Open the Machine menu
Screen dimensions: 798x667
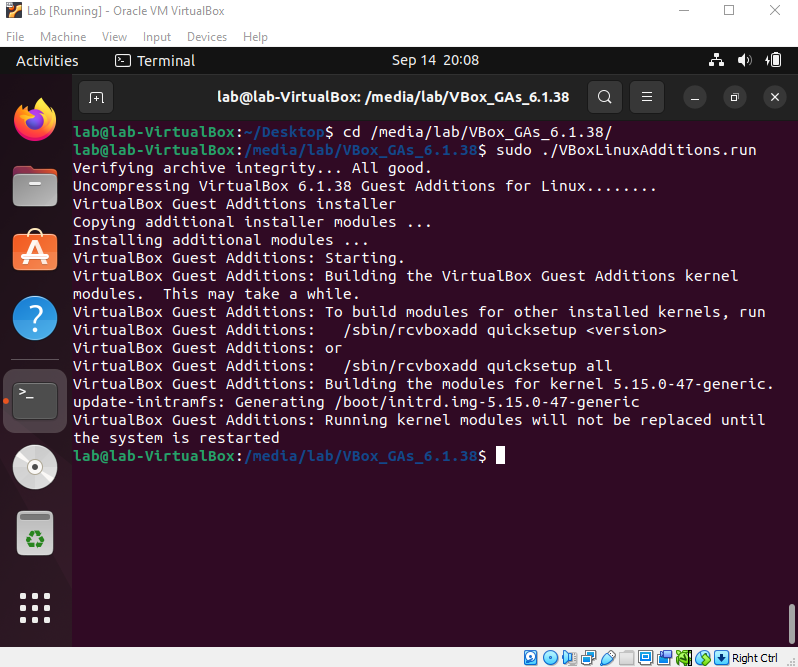[63, 37]
